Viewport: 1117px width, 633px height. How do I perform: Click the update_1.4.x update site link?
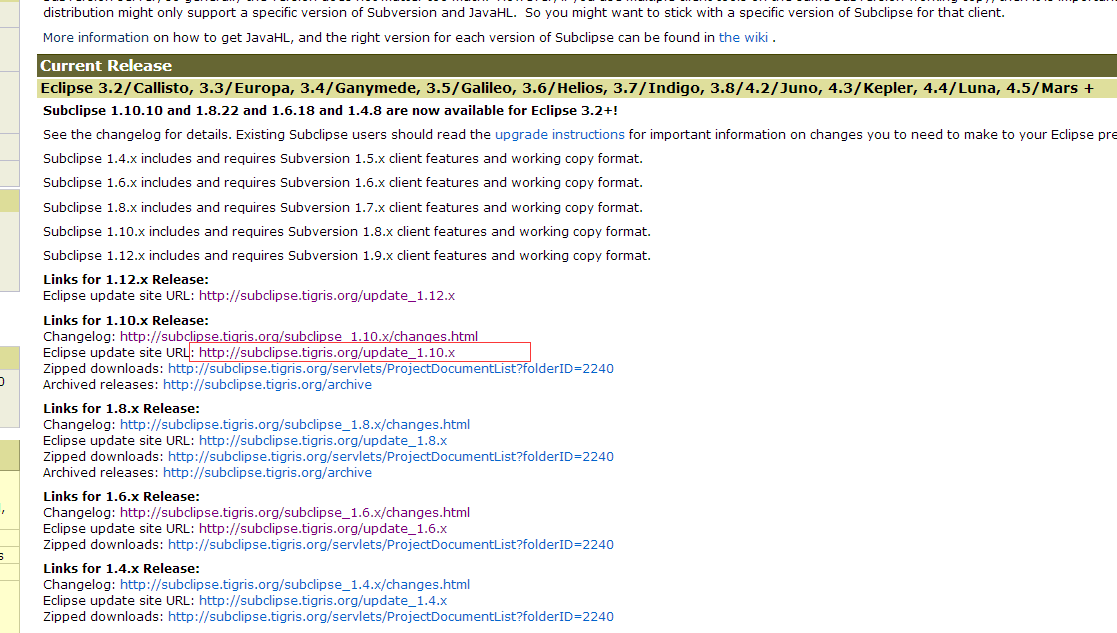(x=323, y=601)
